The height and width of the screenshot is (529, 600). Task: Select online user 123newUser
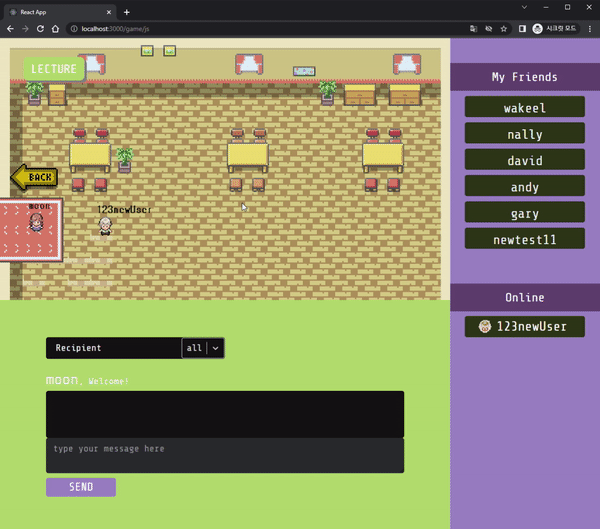[x=525, y=327]
